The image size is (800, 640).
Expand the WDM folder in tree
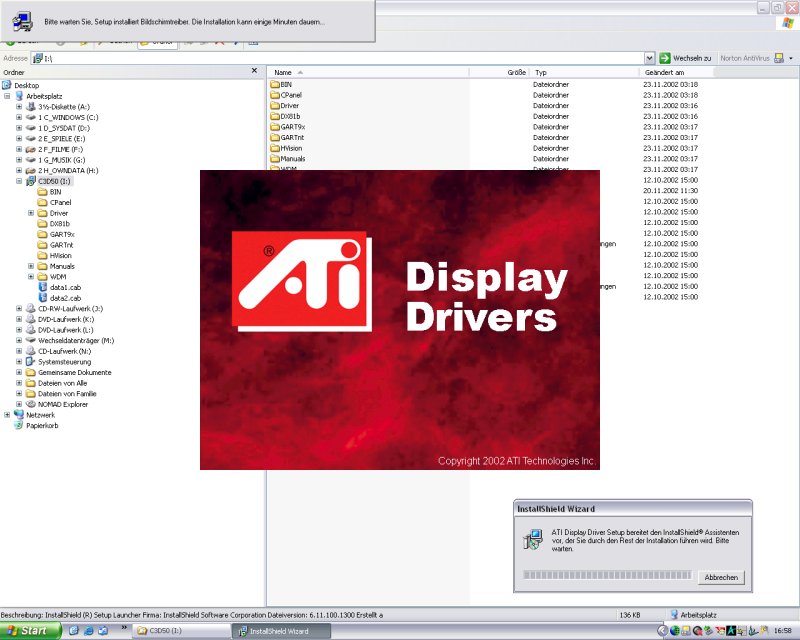pyautogui.click(x=31, y=277)
